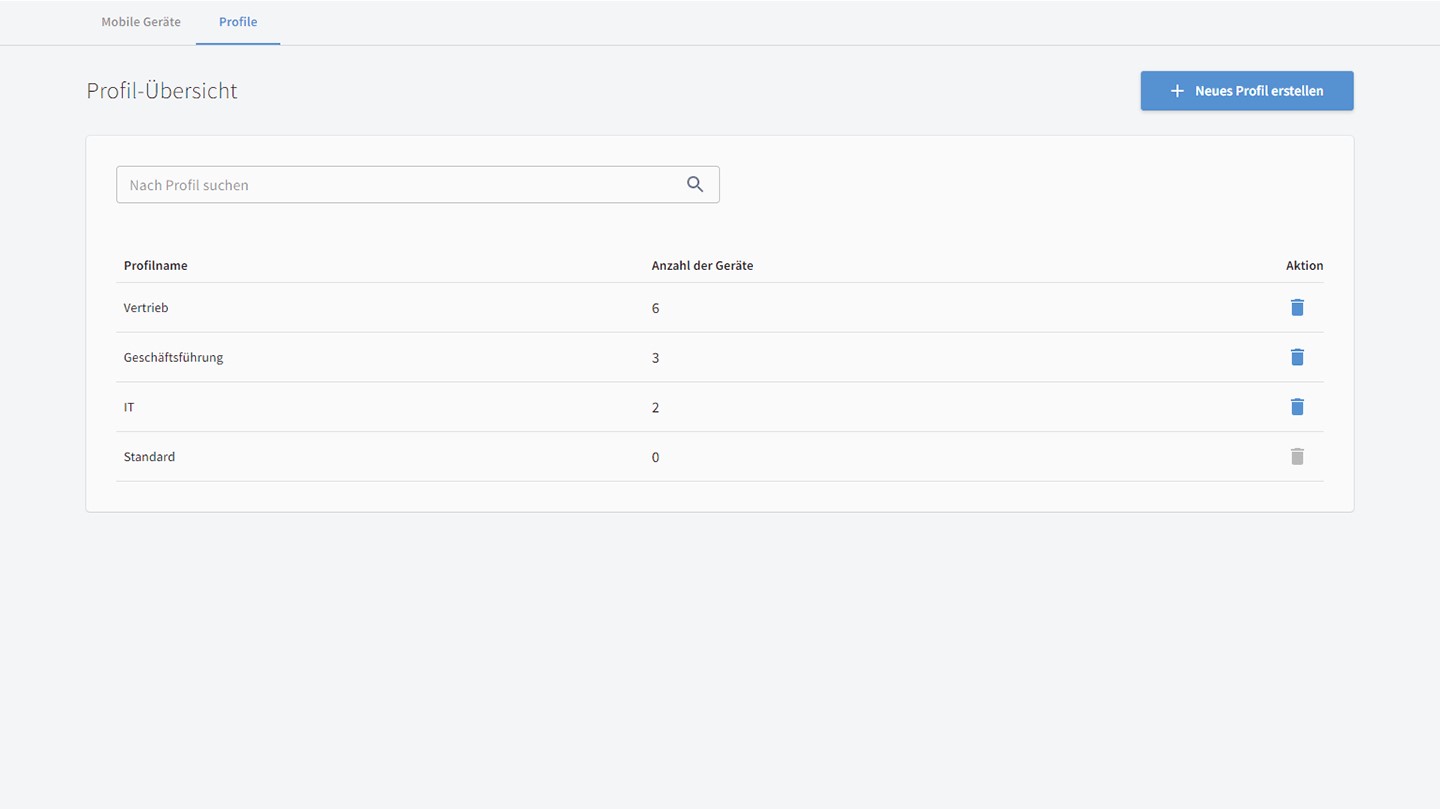Click the device count 6 for Vertrieb

point(655,308)
